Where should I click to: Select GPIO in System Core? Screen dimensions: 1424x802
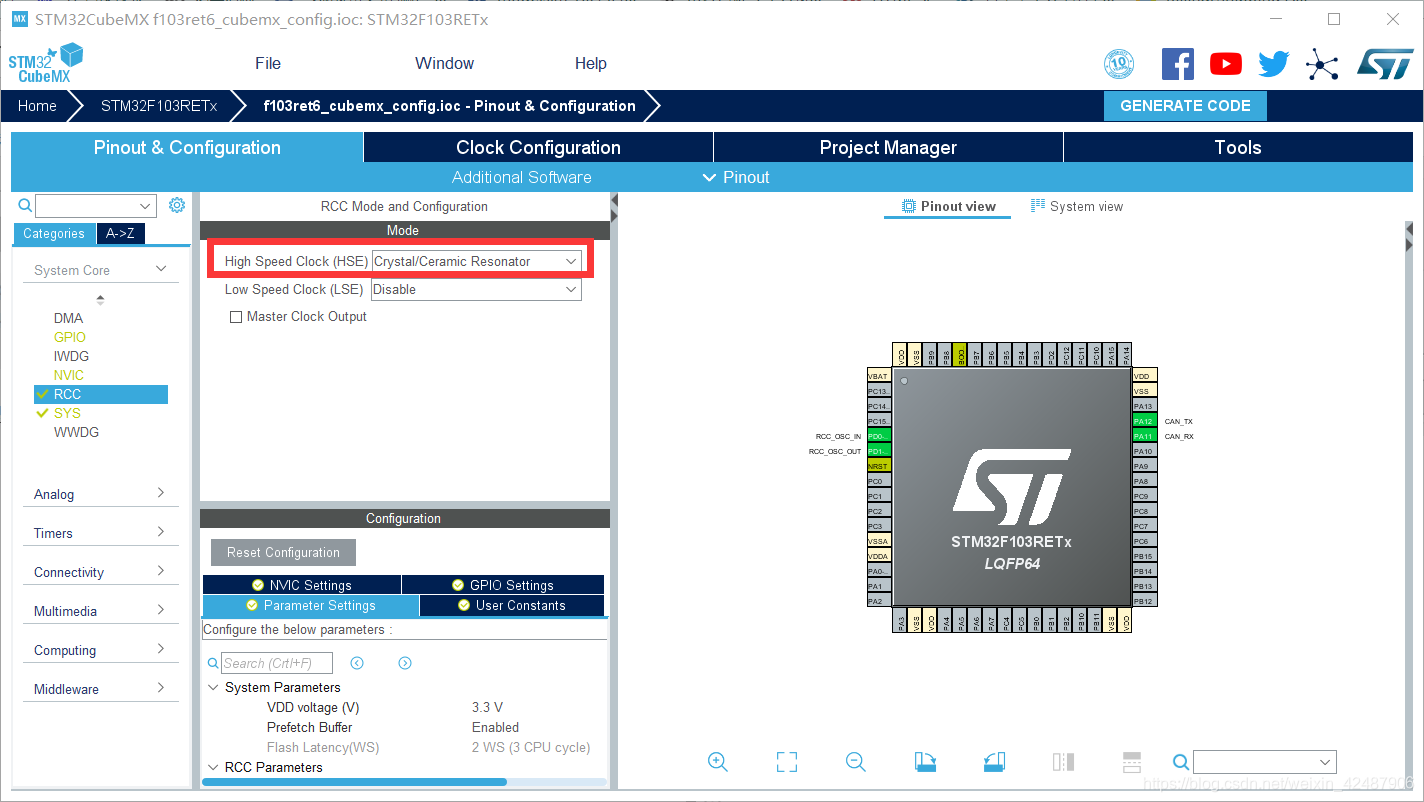pyautogui.click(x=70, y=337)
